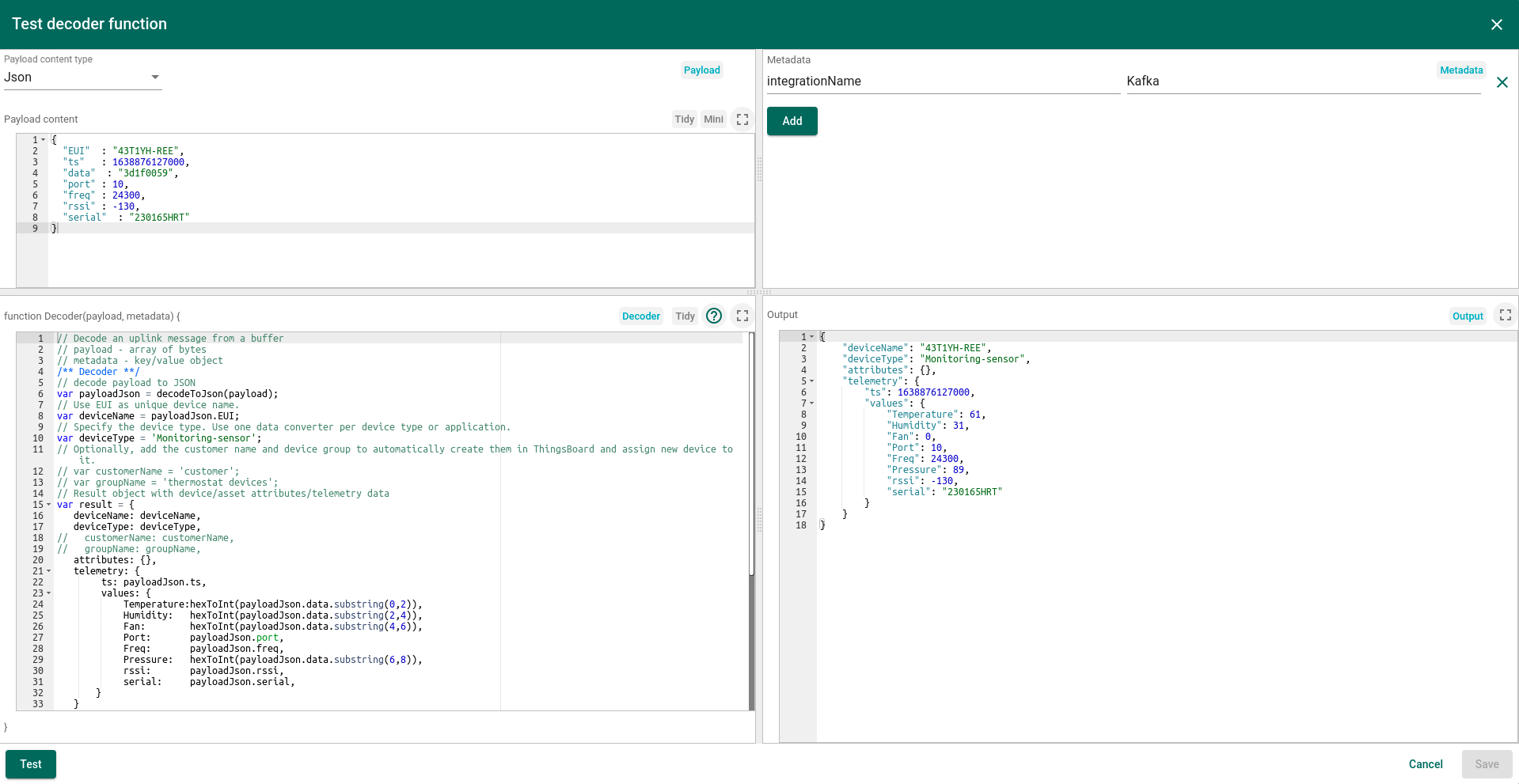
Task: Add a new metadata entry
Action: click(x=792, y=120)
